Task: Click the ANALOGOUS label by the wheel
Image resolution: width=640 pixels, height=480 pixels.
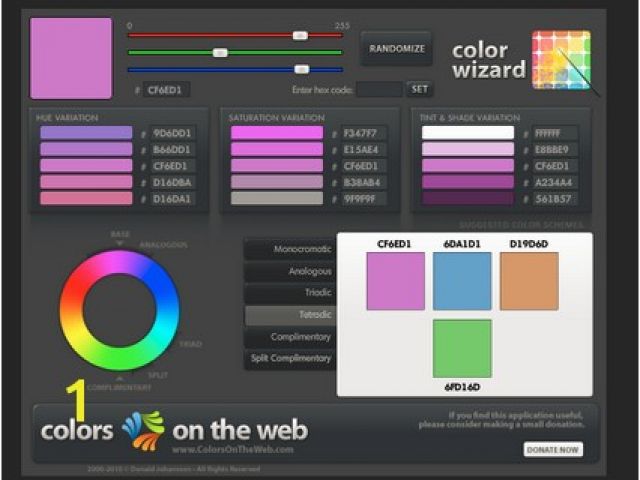Action: (164, 245)
